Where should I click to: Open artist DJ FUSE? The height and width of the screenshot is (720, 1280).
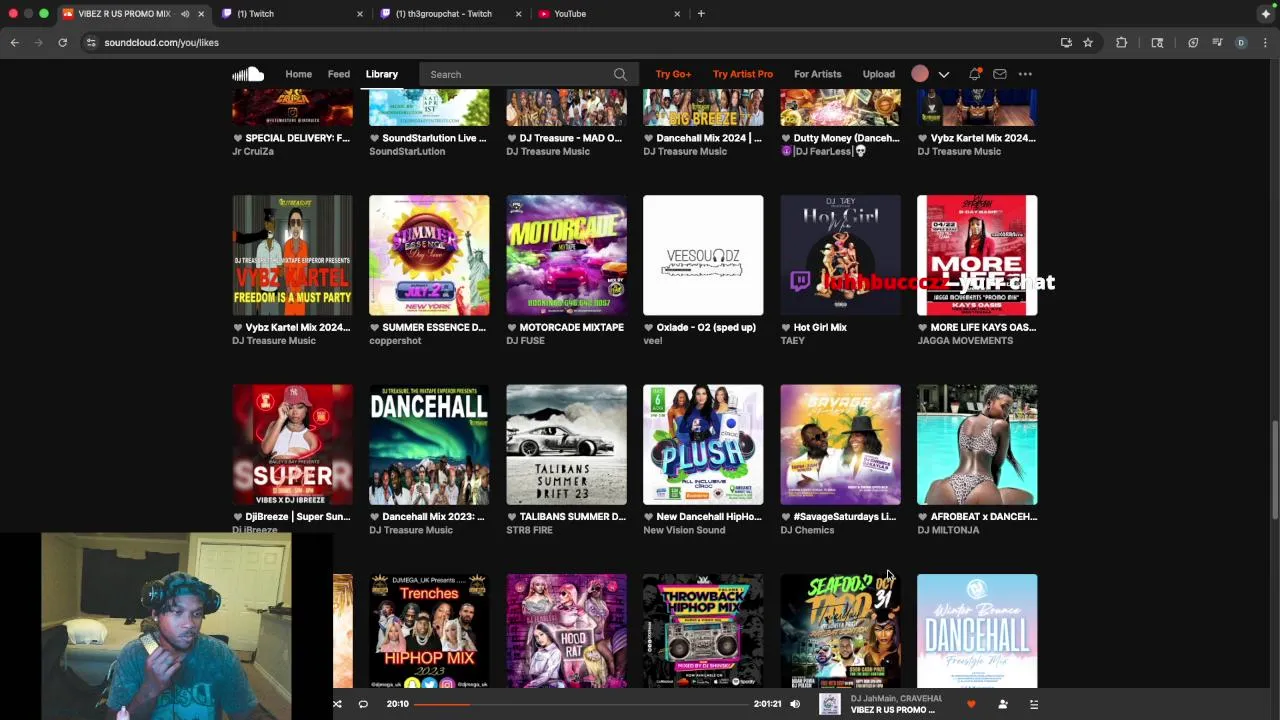click(x=525, y=341)
